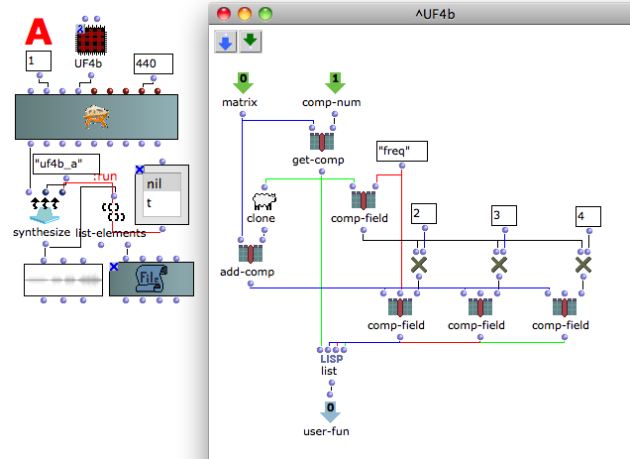Click the blue x lock on the nil/t box
This screenshot has height=459, width=630.
139,170
